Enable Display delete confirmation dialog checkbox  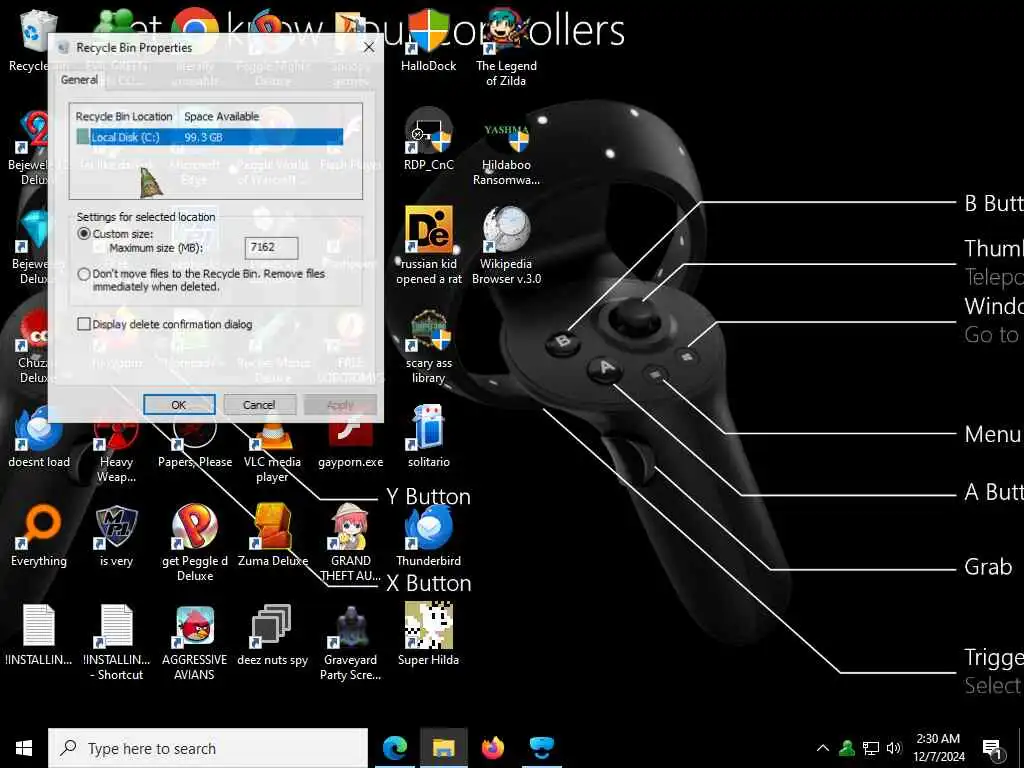click(84, 324)
